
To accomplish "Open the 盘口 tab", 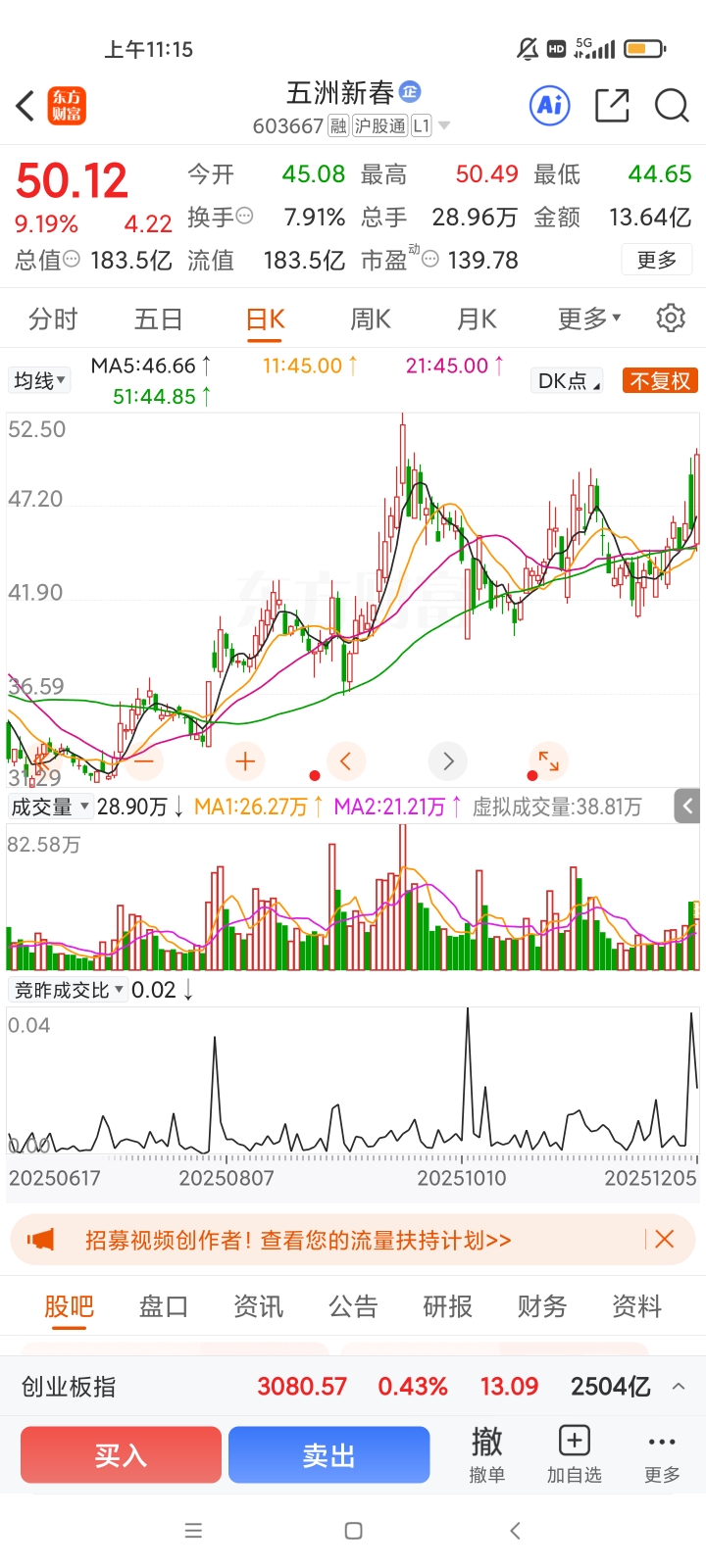I will 163,1306.
